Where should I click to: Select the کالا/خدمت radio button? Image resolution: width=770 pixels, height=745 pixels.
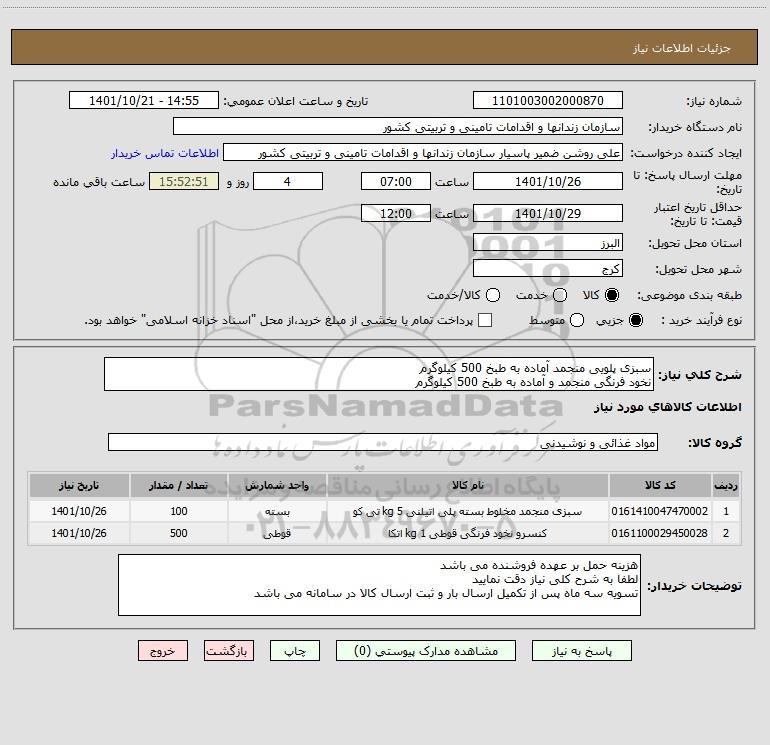tap(493, 295)
